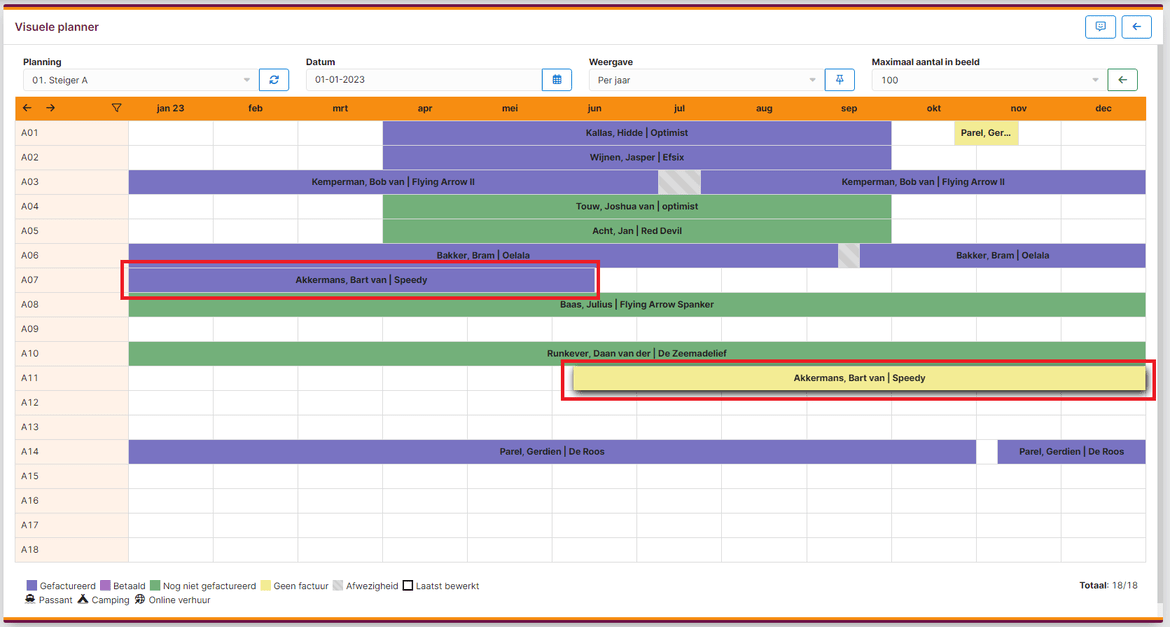The width and height of the screenshot is (1170, 627).
Task: Open second Kemperman booking after July
Action: (x=923, y=182)
